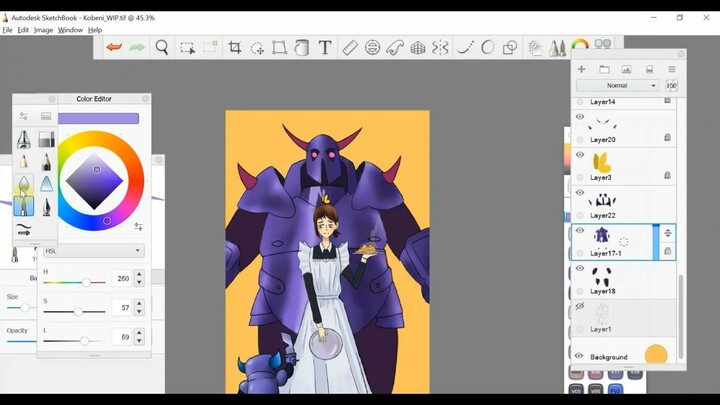The height and width of the screenshot is (405, 720).
Task: Click the clear layer icon in Layers panel
Action: click(x=649, y=69)
